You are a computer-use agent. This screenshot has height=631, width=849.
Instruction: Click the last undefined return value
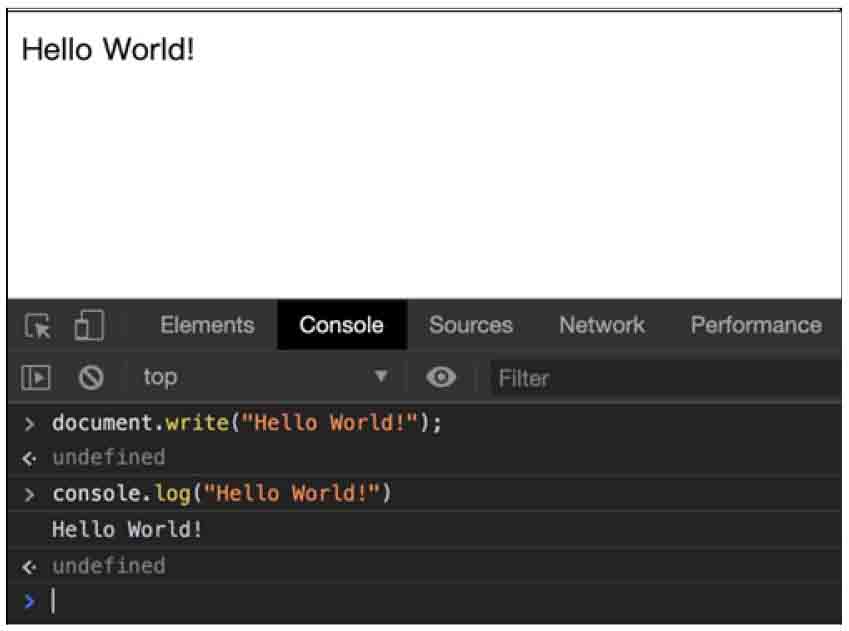[109, 566]
